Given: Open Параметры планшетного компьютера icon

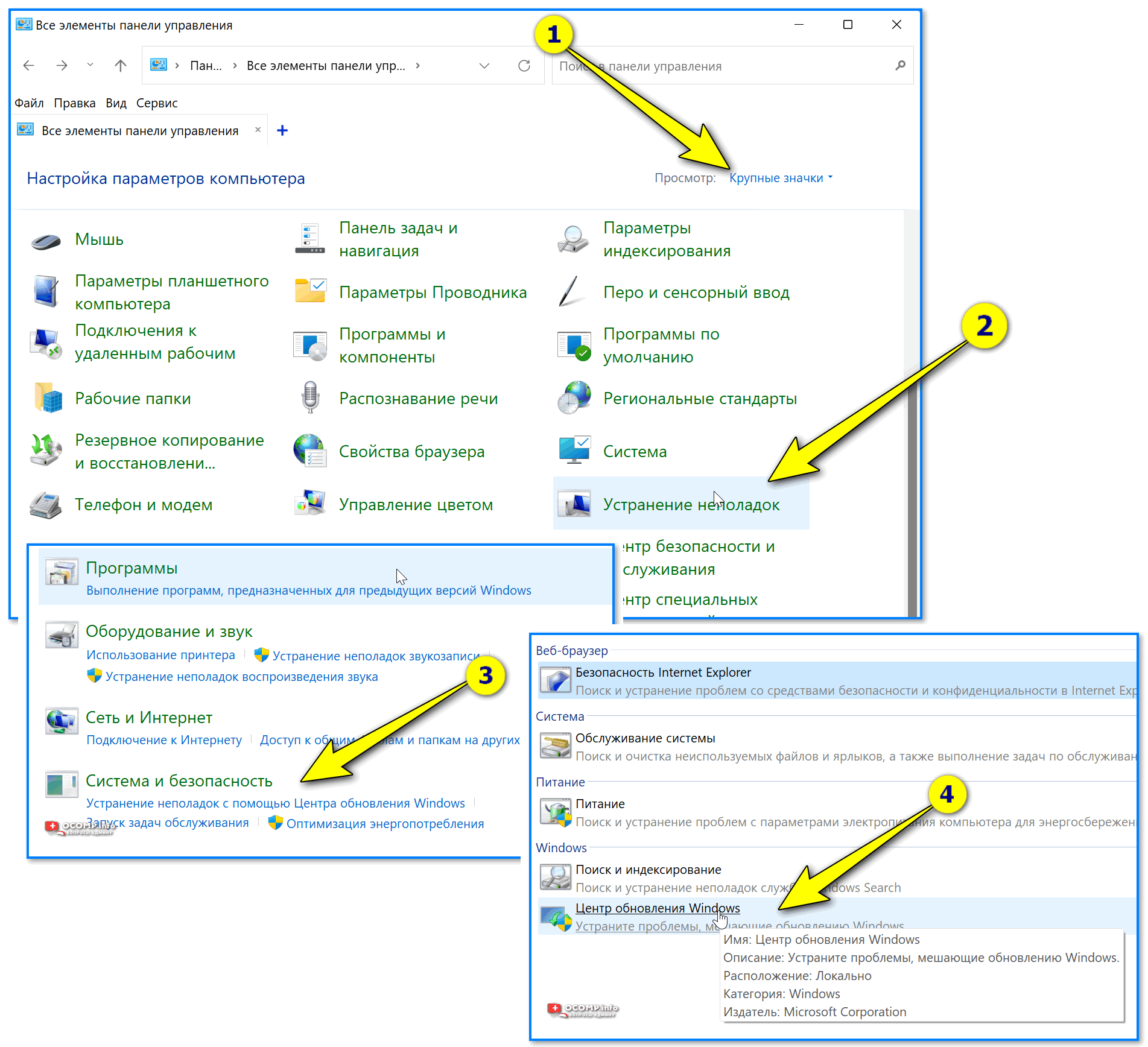Looking at the screenshot, I should click(x=46, y=292).
